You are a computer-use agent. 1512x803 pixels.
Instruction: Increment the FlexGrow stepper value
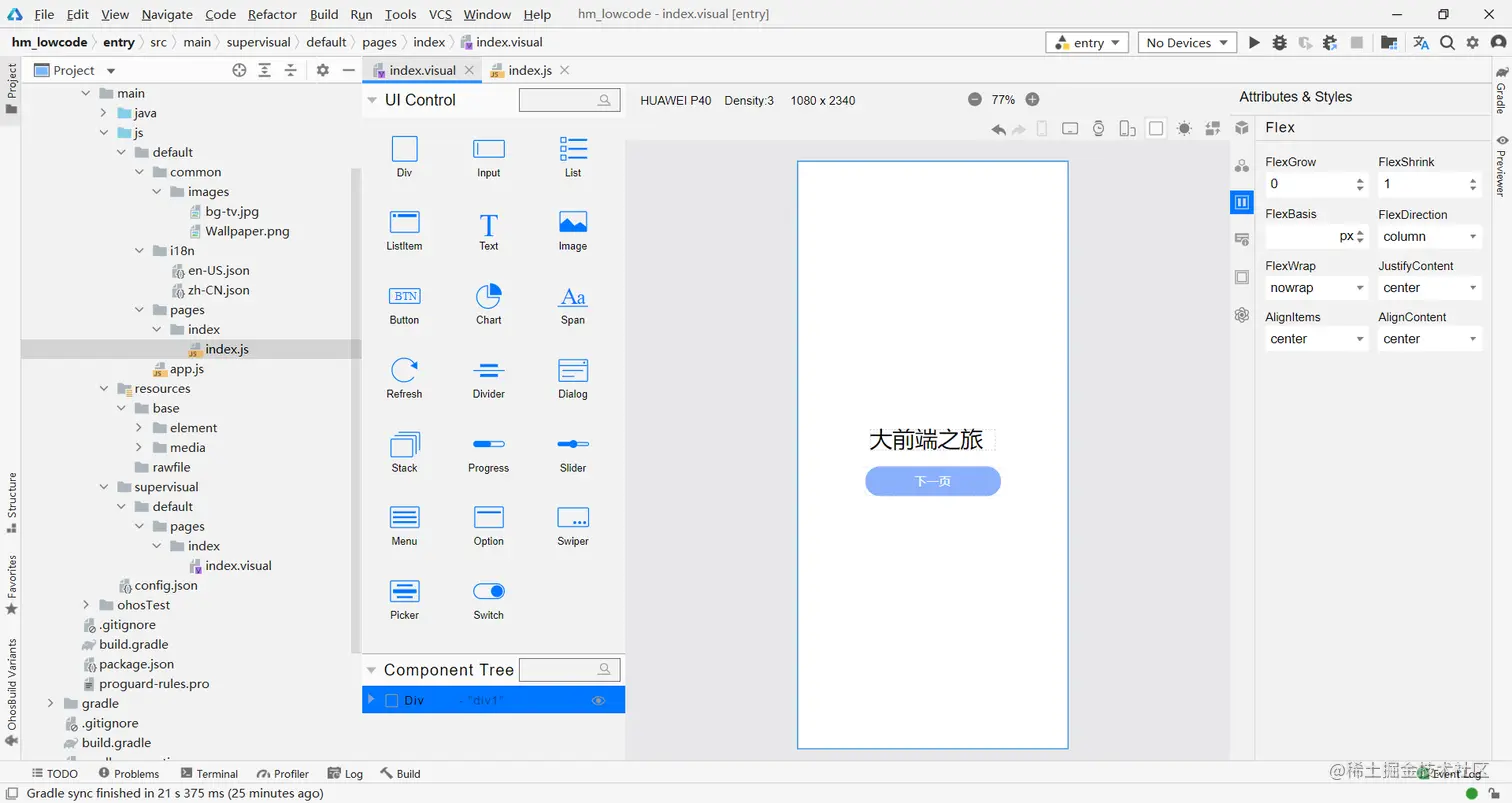[x=1360, y=180]
